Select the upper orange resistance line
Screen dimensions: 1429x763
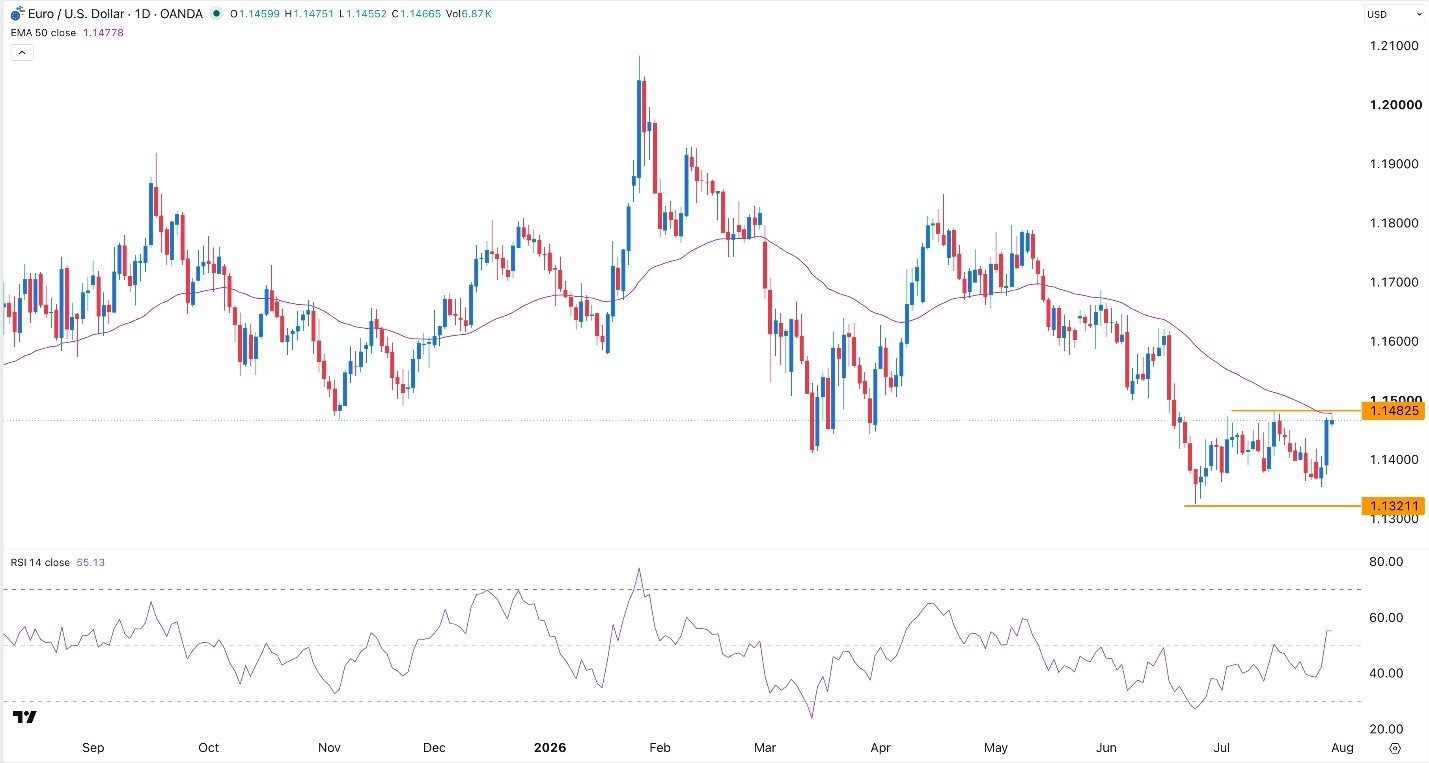coord(1296,411)
